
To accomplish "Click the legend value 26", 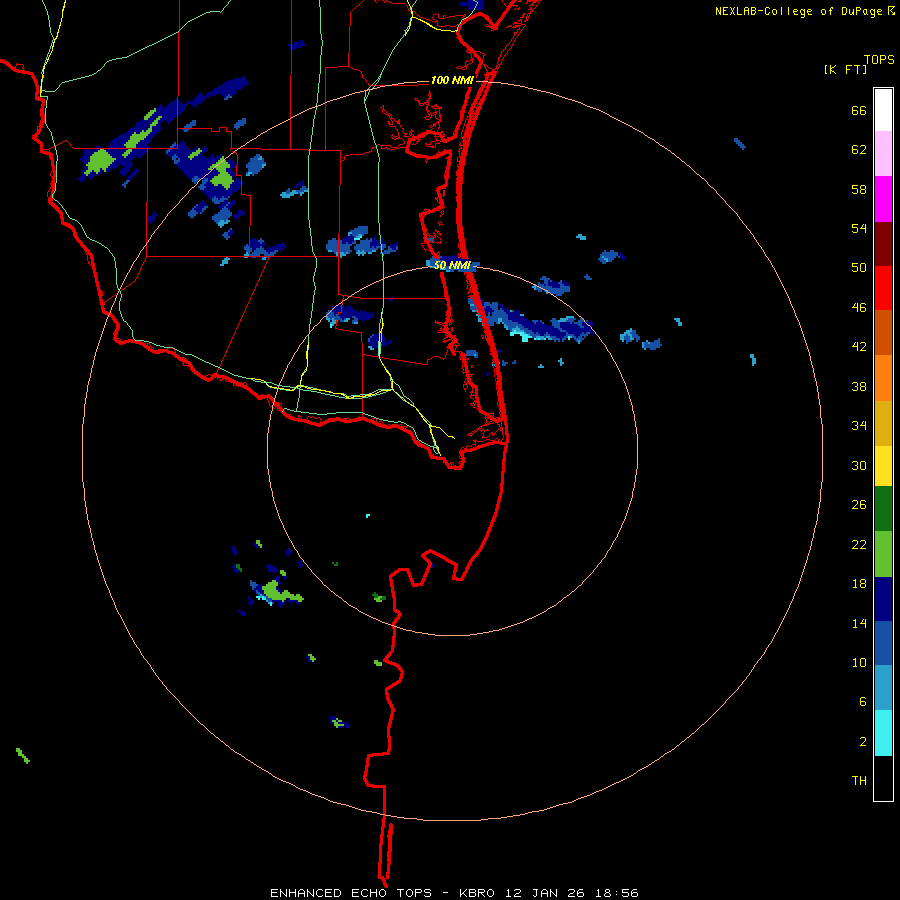I will click(859, 505).
